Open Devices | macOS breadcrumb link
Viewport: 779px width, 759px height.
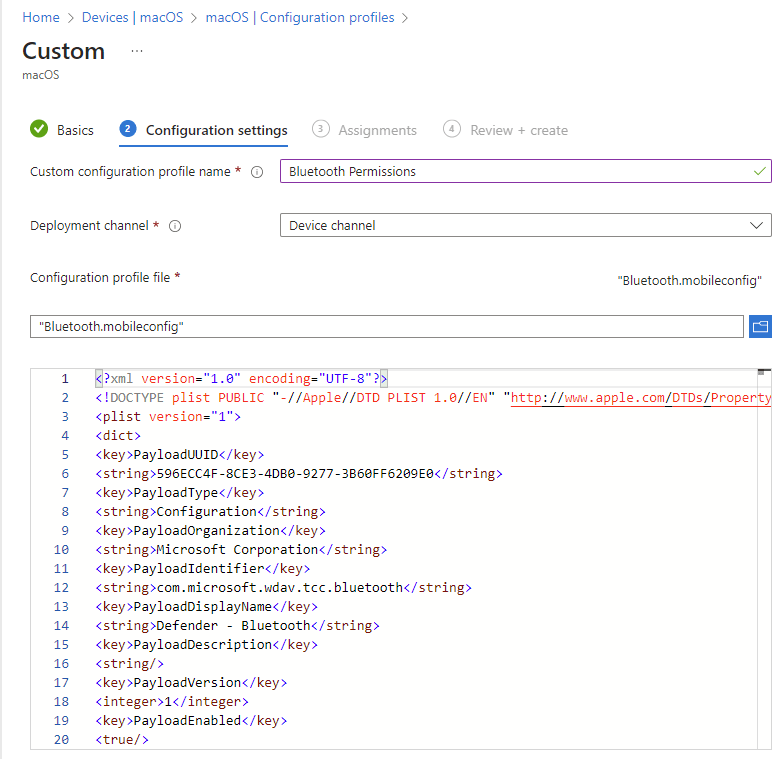(x=132, y=17)
